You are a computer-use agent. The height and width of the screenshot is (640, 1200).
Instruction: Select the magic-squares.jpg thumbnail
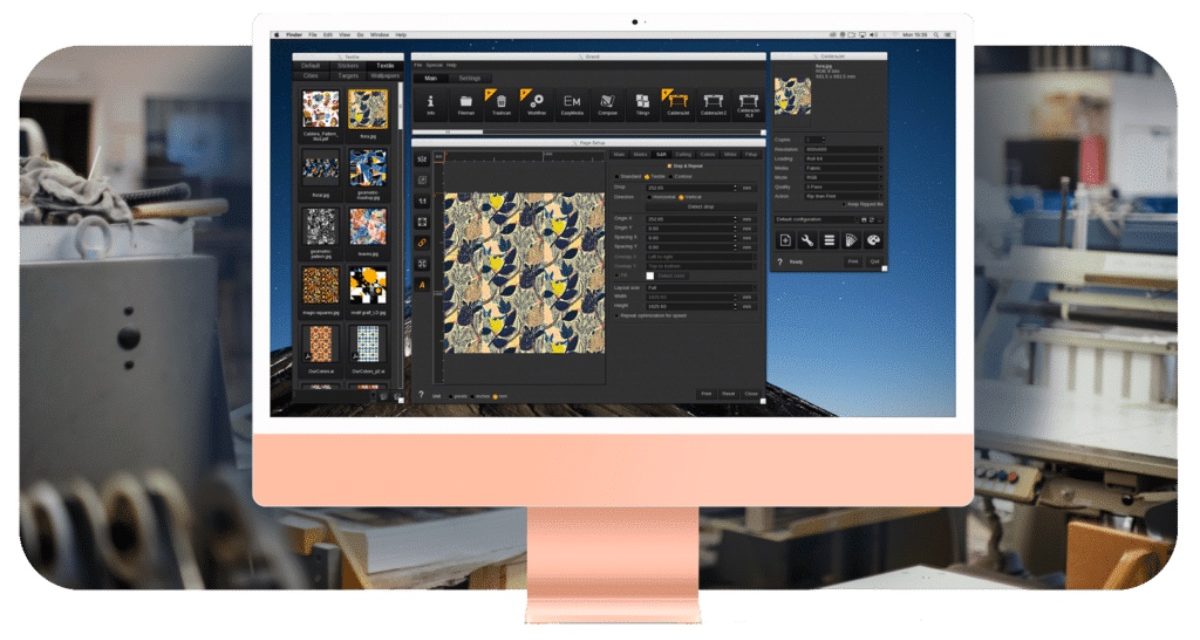pyautogui.click(x=321, y=286)
